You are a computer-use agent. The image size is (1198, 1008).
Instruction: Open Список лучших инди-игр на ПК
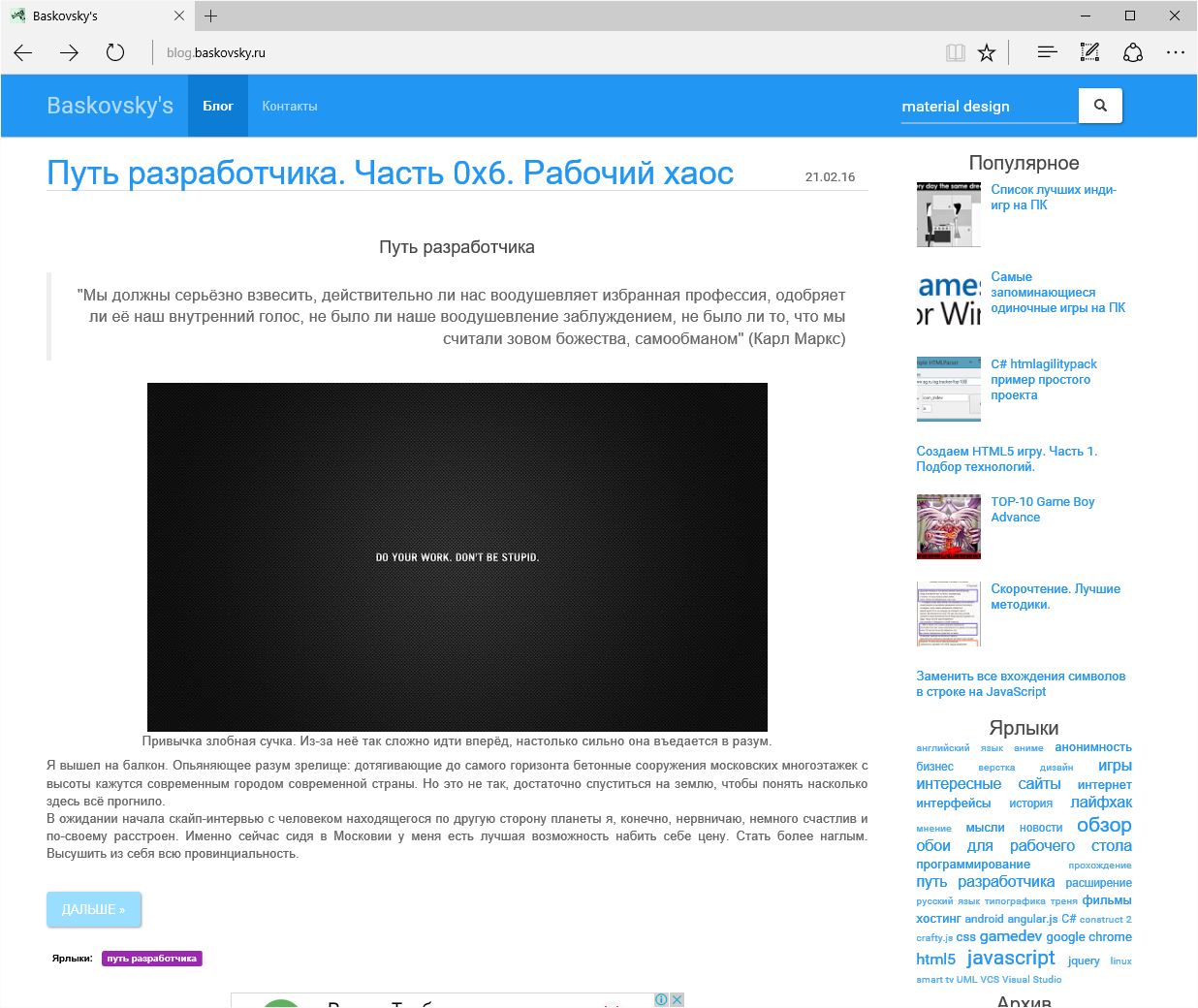(1054, 197)
